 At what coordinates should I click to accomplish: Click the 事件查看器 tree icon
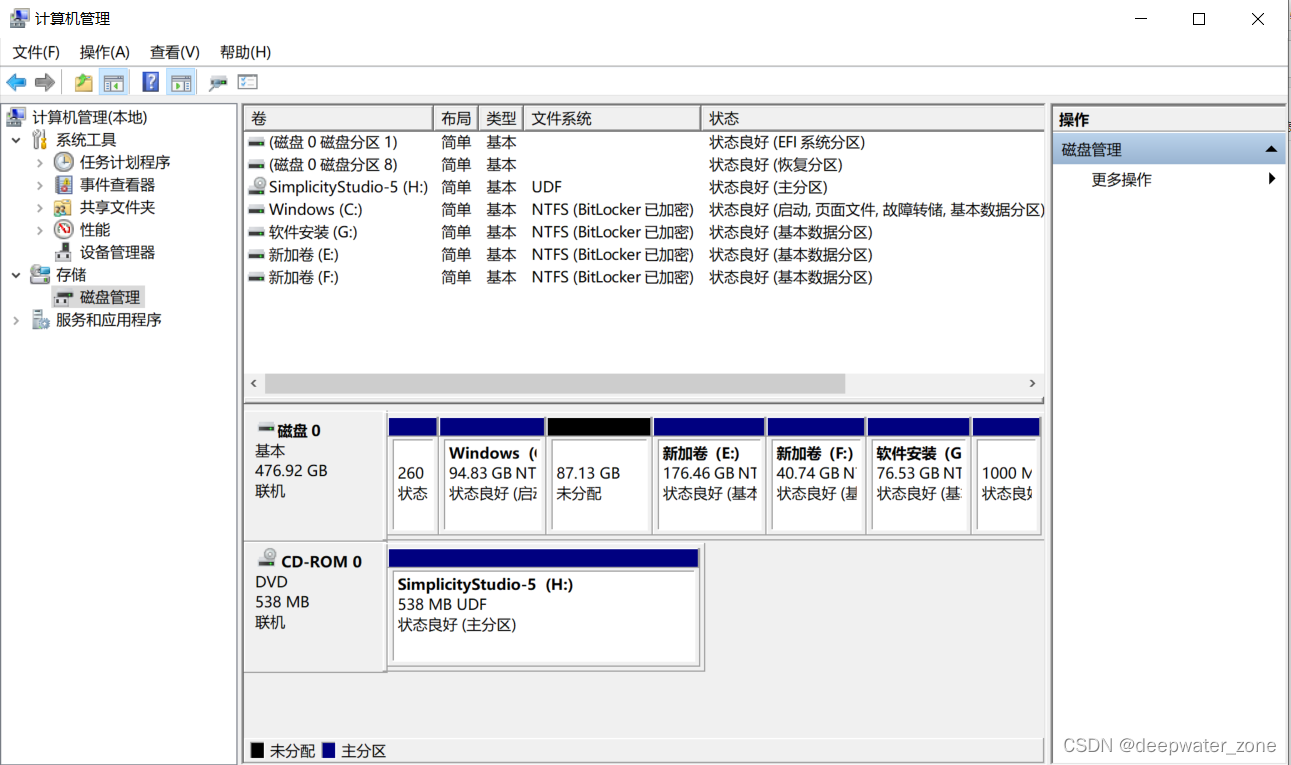[64, 185]
